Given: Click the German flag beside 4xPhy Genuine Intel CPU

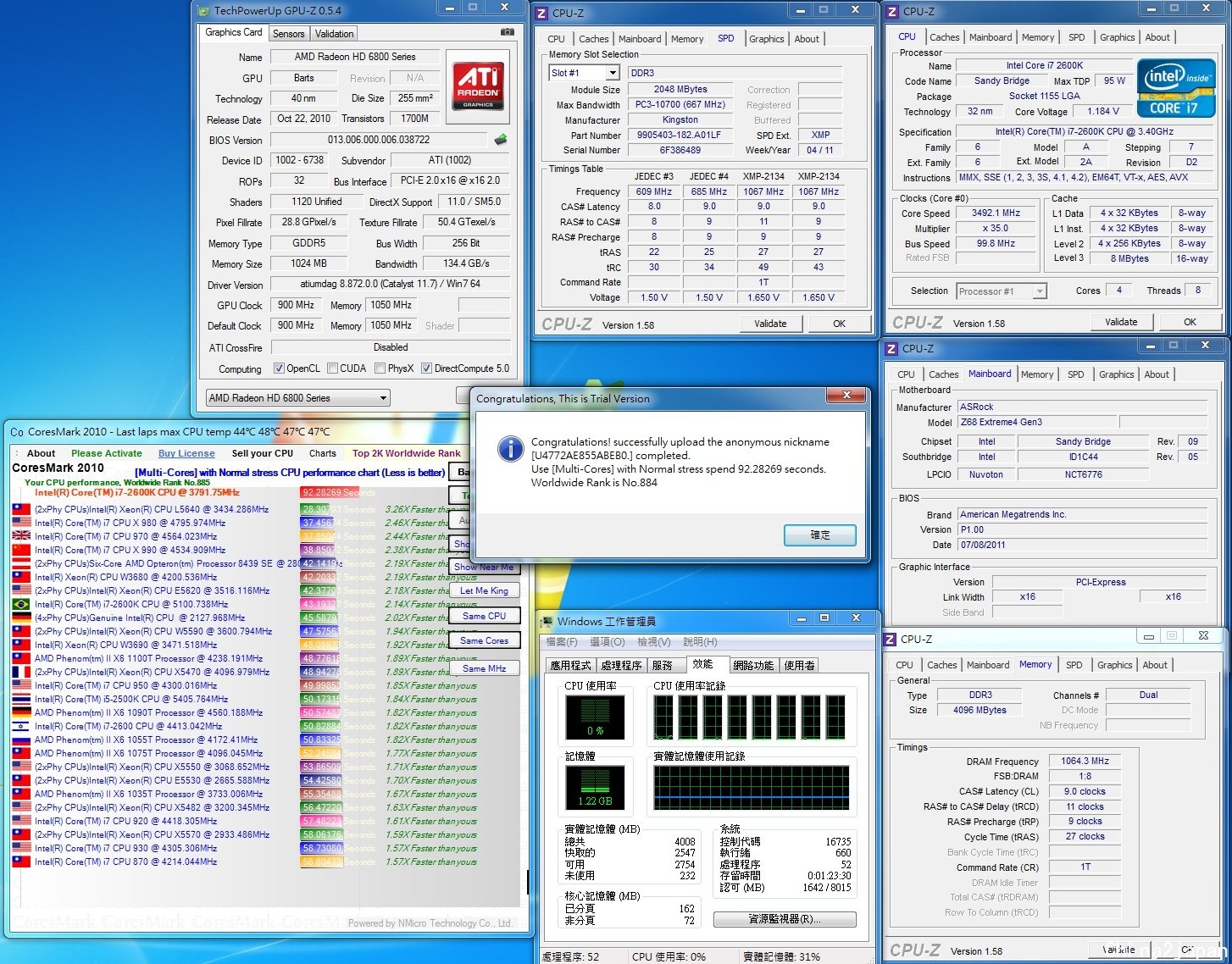Looking at the screenshot, I should click(21, 618).
